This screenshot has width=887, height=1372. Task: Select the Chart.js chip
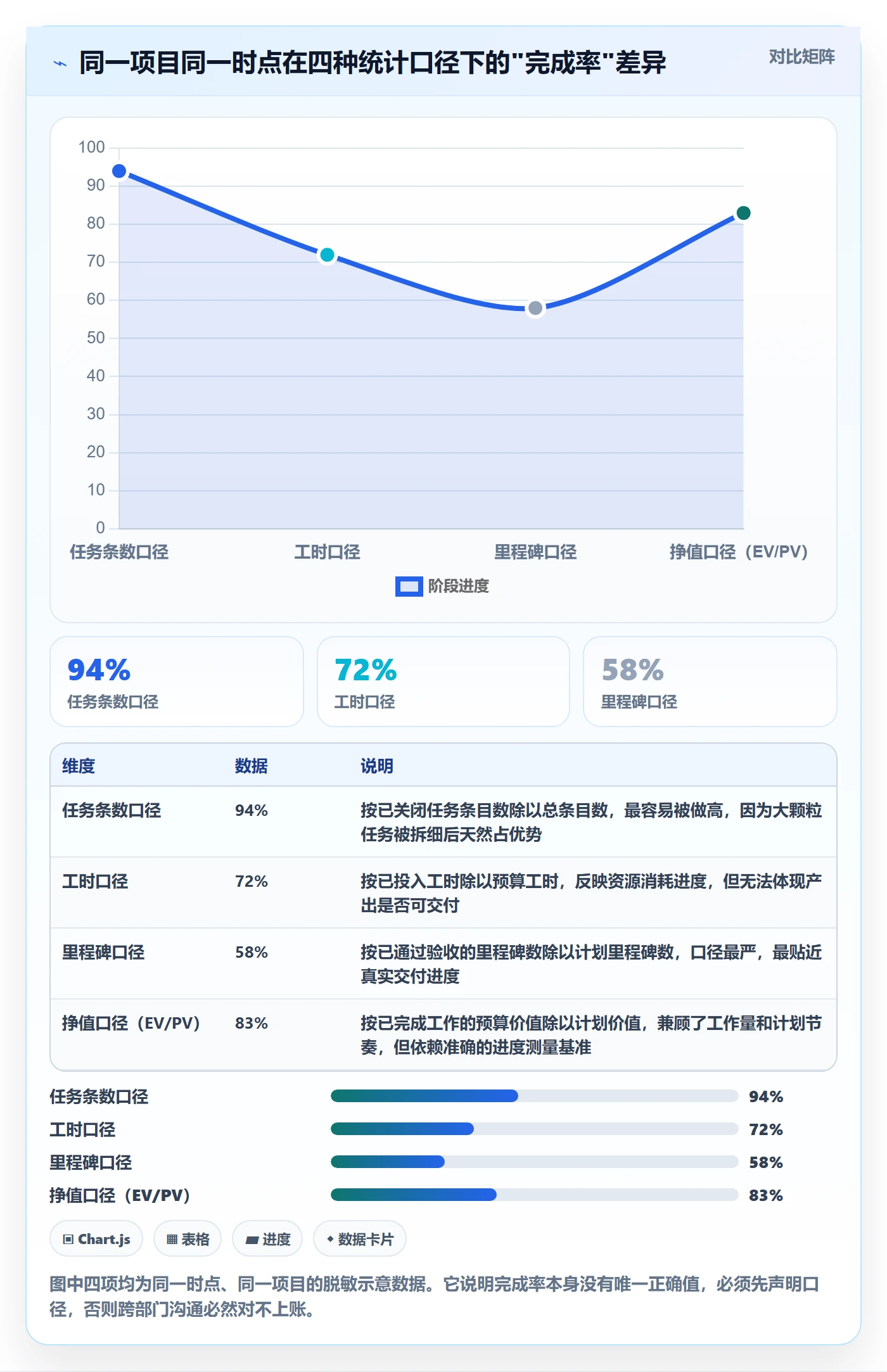(96, 1238)
